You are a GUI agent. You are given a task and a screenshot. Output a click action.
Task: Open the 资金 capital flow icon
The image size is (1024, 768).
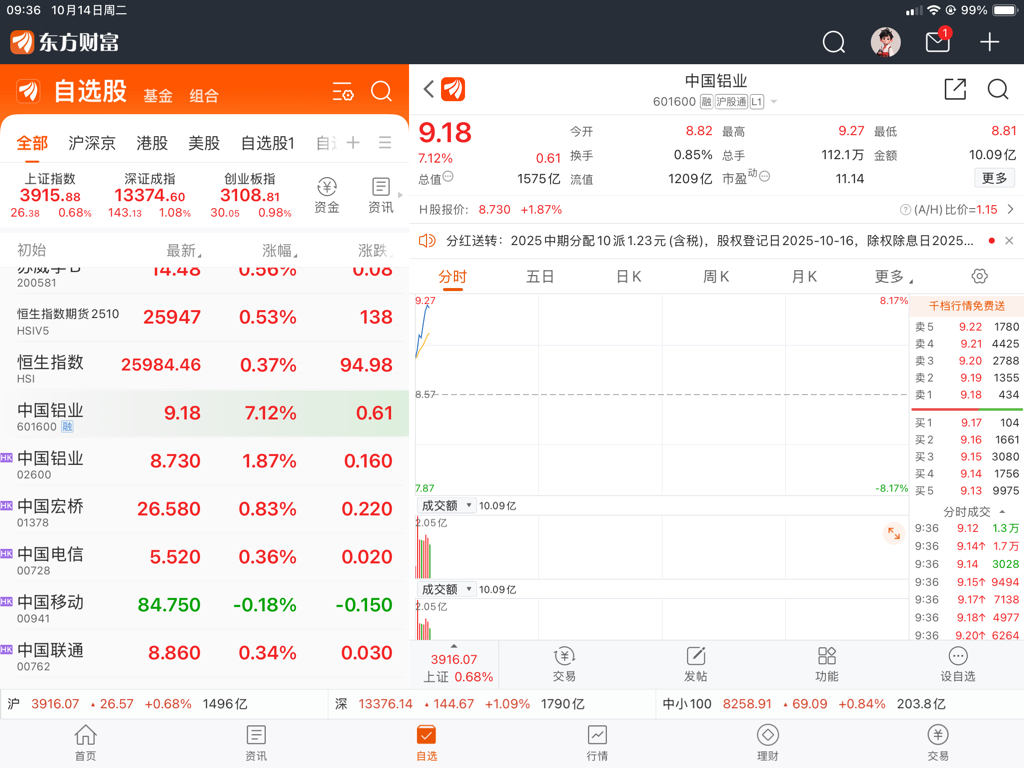[327, 195]
